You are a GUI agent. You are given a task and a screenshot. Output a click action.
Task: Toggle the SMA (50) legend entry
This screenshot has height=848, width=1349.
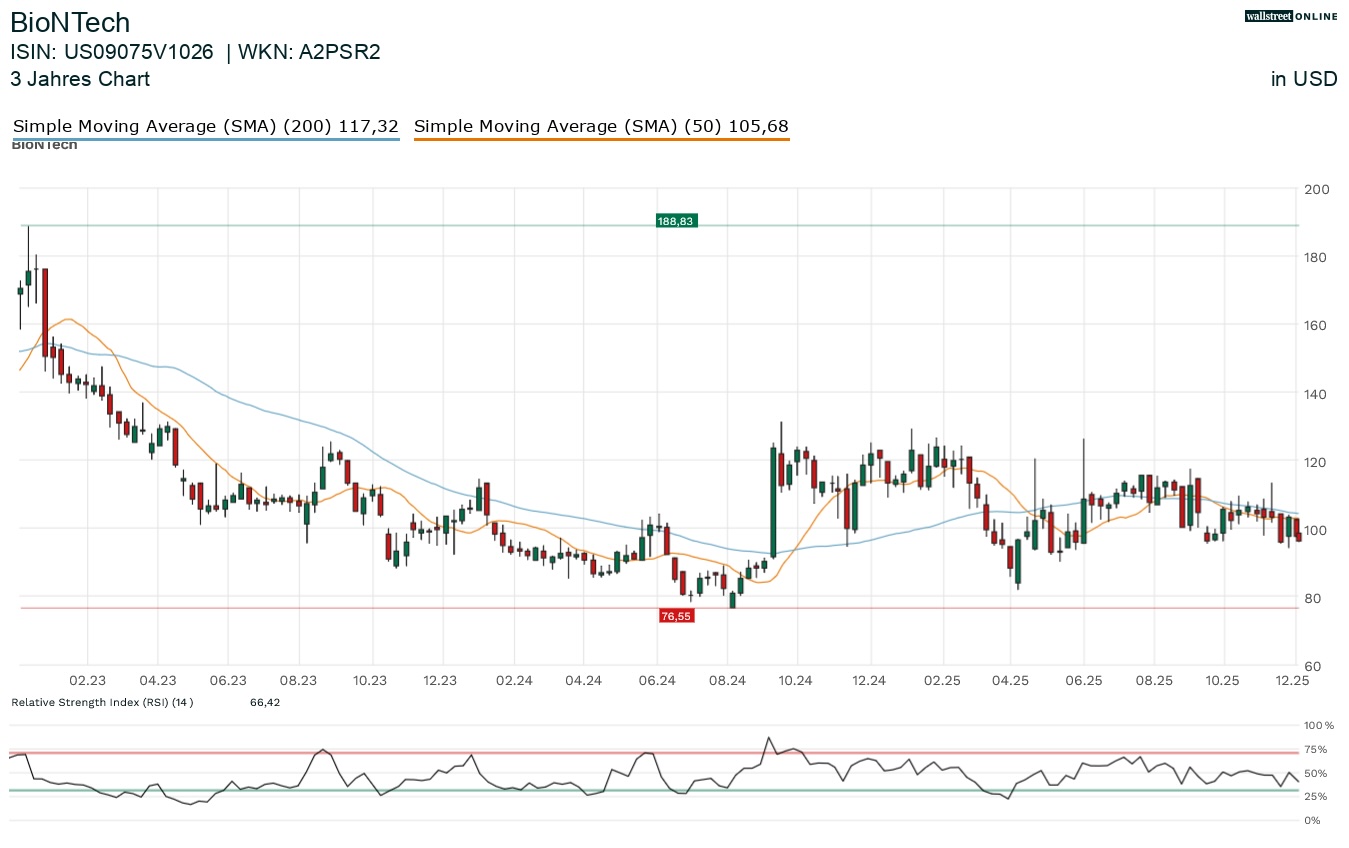pos(601,127)
